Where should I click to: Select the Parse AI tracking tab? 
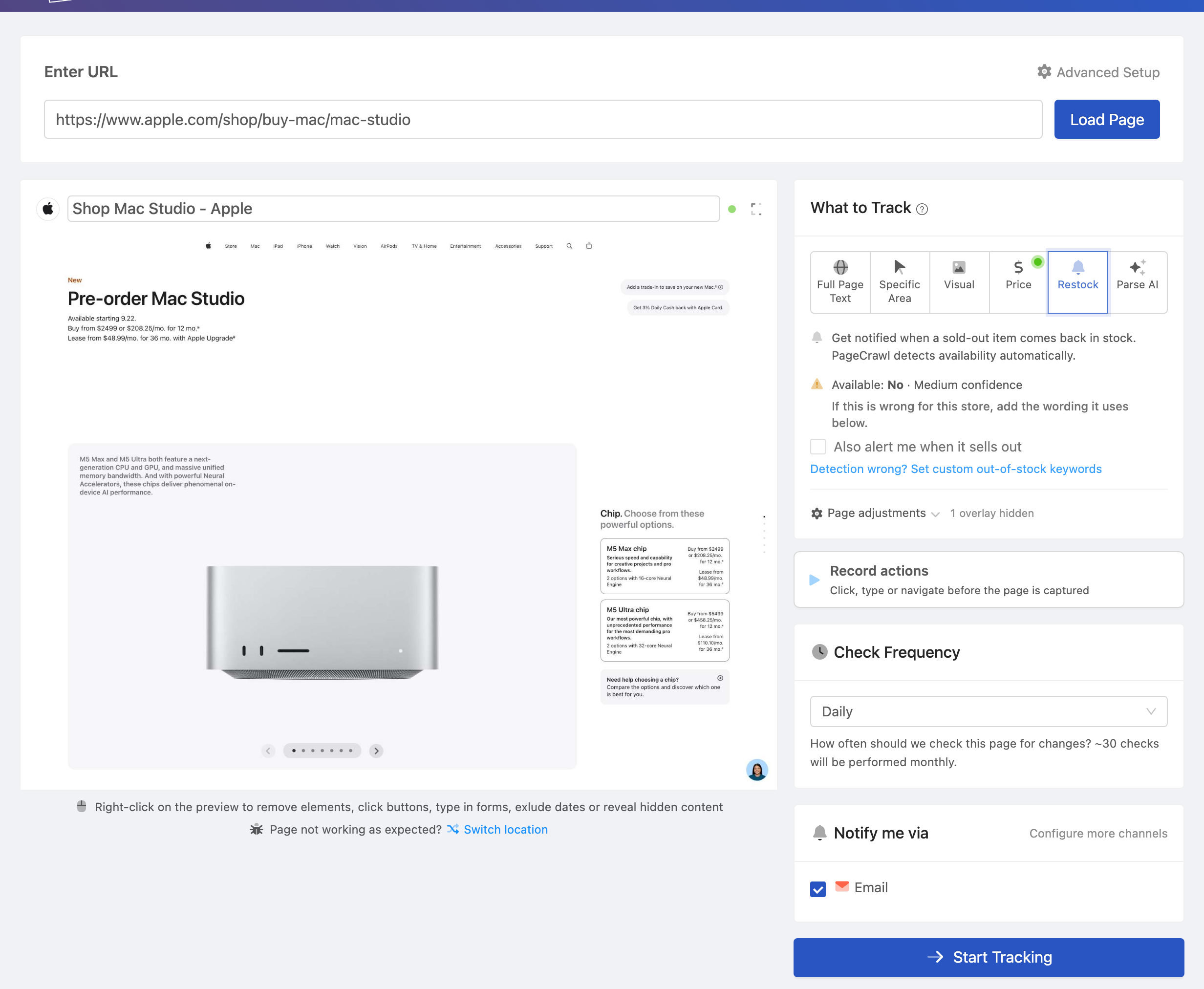[1138, 282]
